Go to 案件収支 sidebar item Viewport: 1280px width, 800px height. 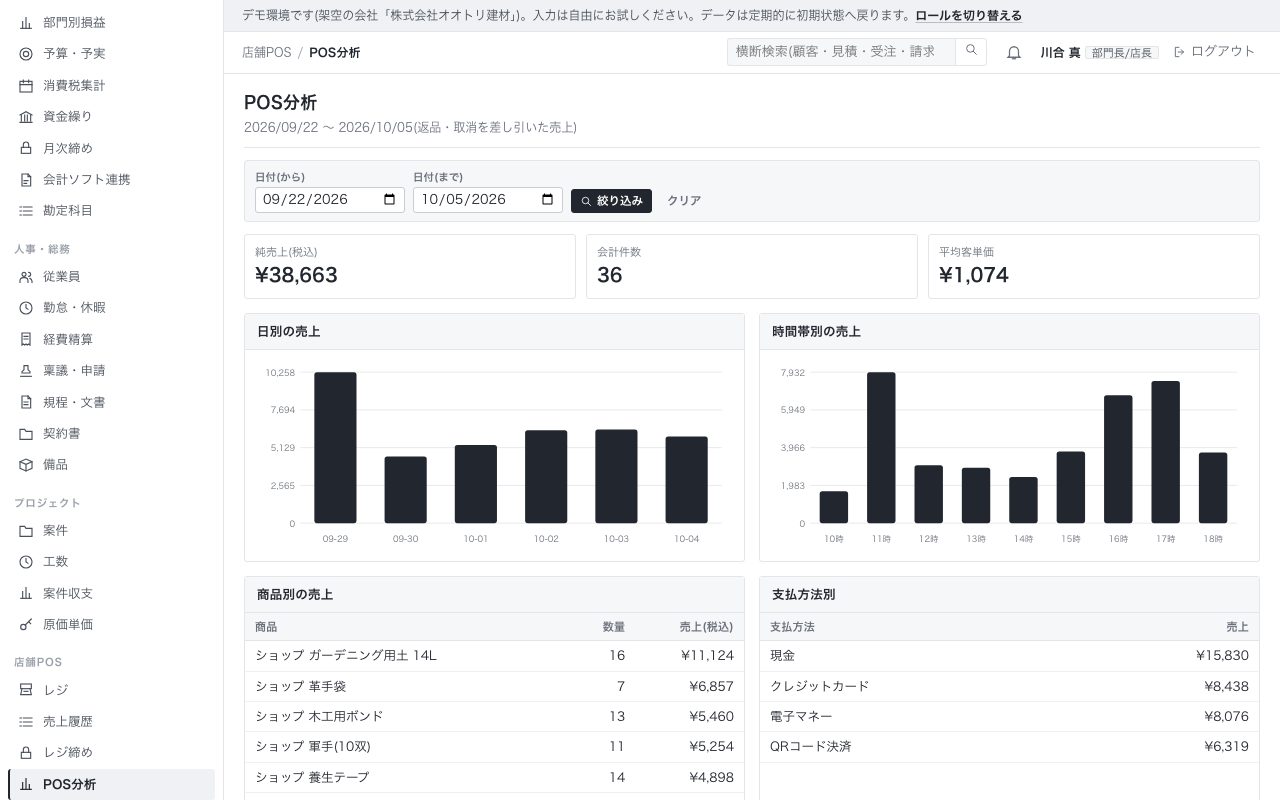(x=111, y=593)
